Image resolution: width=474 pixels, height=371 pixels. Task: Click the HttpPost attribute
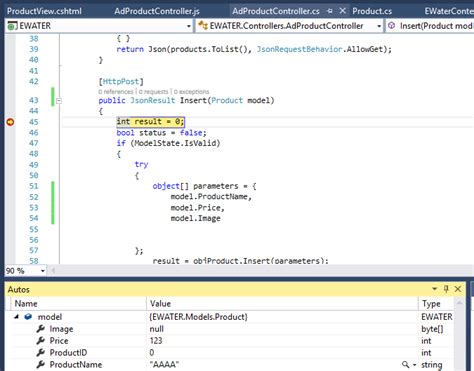pyautogui.click(x=121, y=82)
